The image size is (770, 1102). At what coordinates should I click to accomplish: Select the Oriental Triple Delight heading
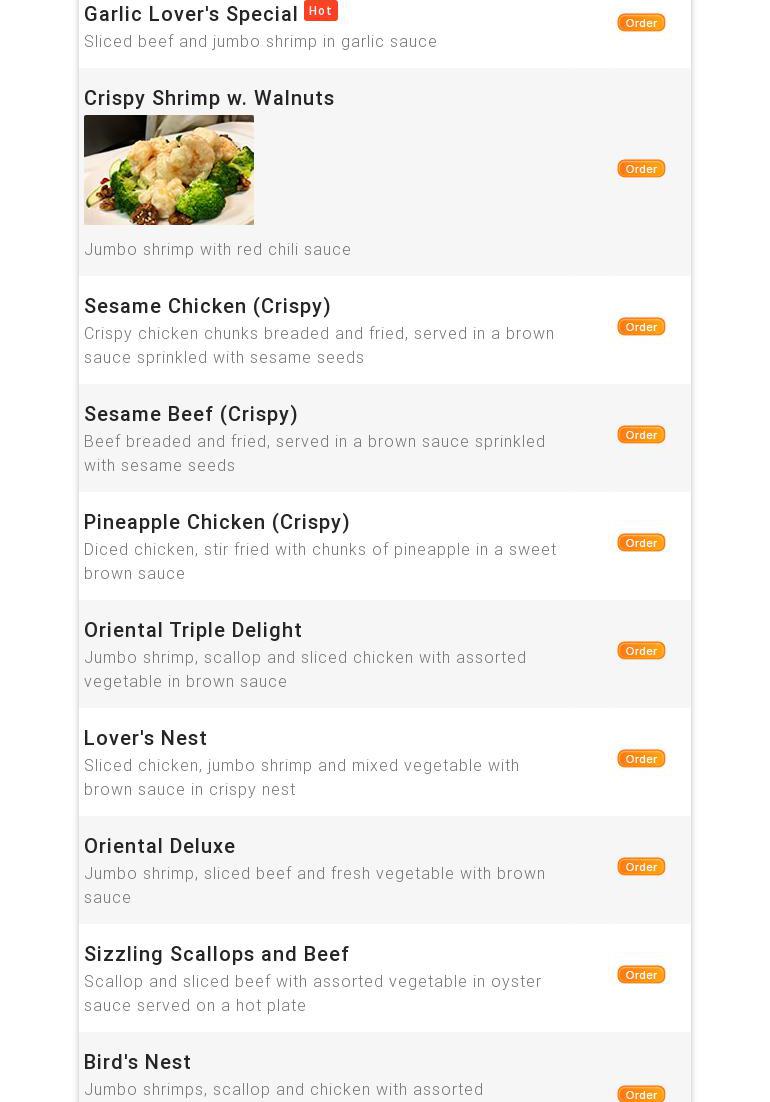pos(193,630)
